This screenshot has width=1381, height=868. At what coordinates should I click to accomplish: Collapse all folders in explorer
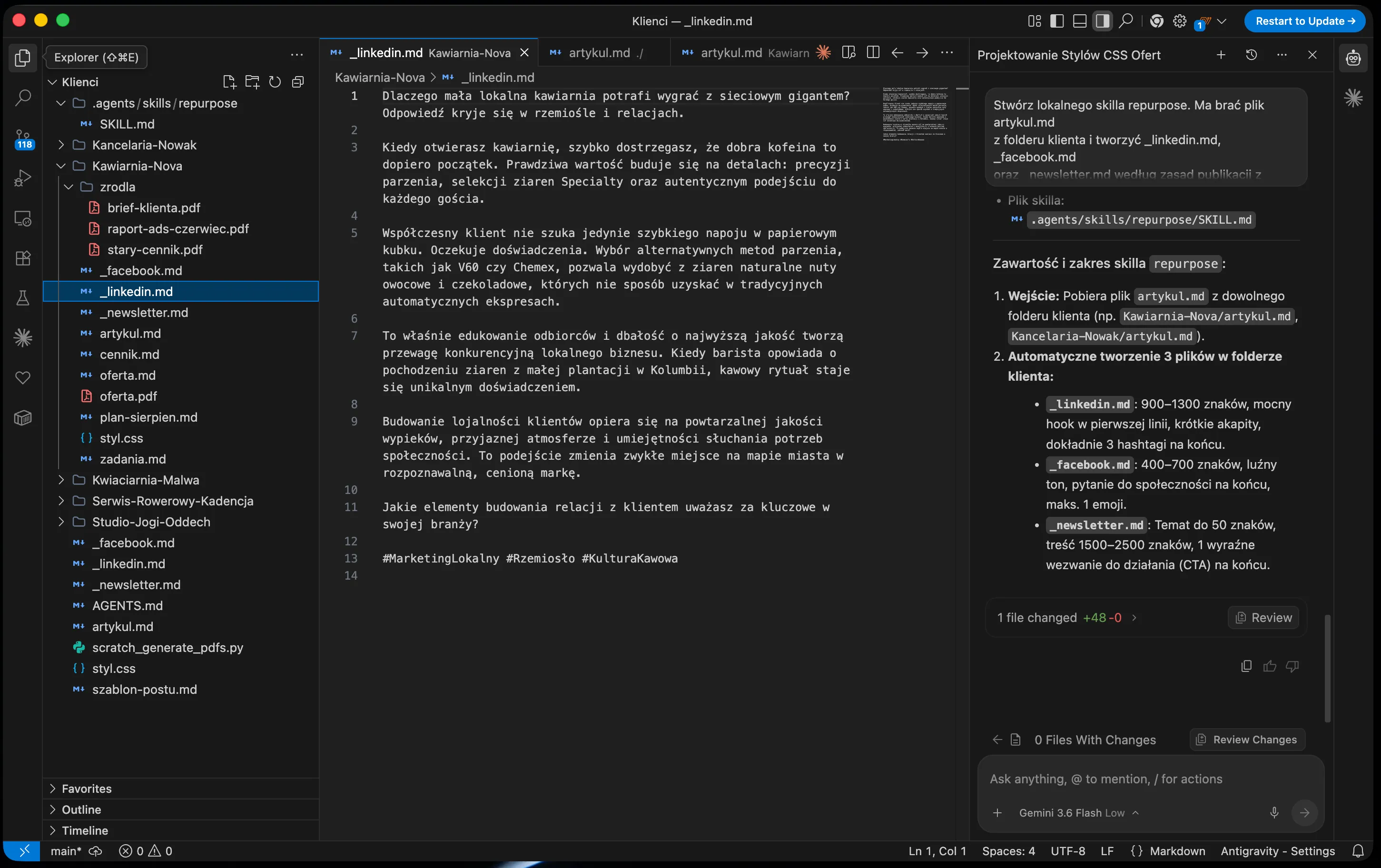pos(297,82)
